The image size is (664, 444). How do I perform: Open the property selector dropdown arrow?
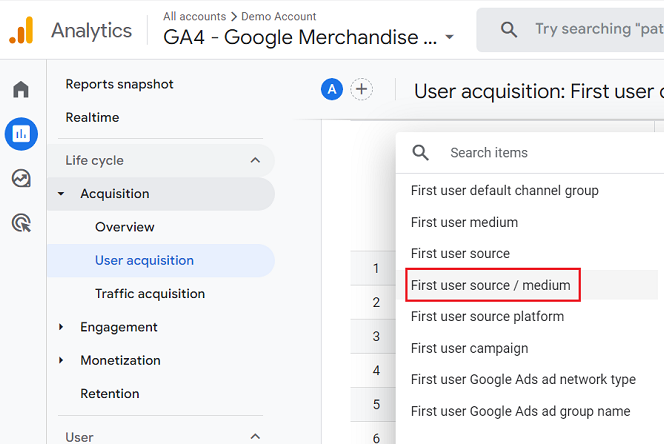click(x=450, y=37)
